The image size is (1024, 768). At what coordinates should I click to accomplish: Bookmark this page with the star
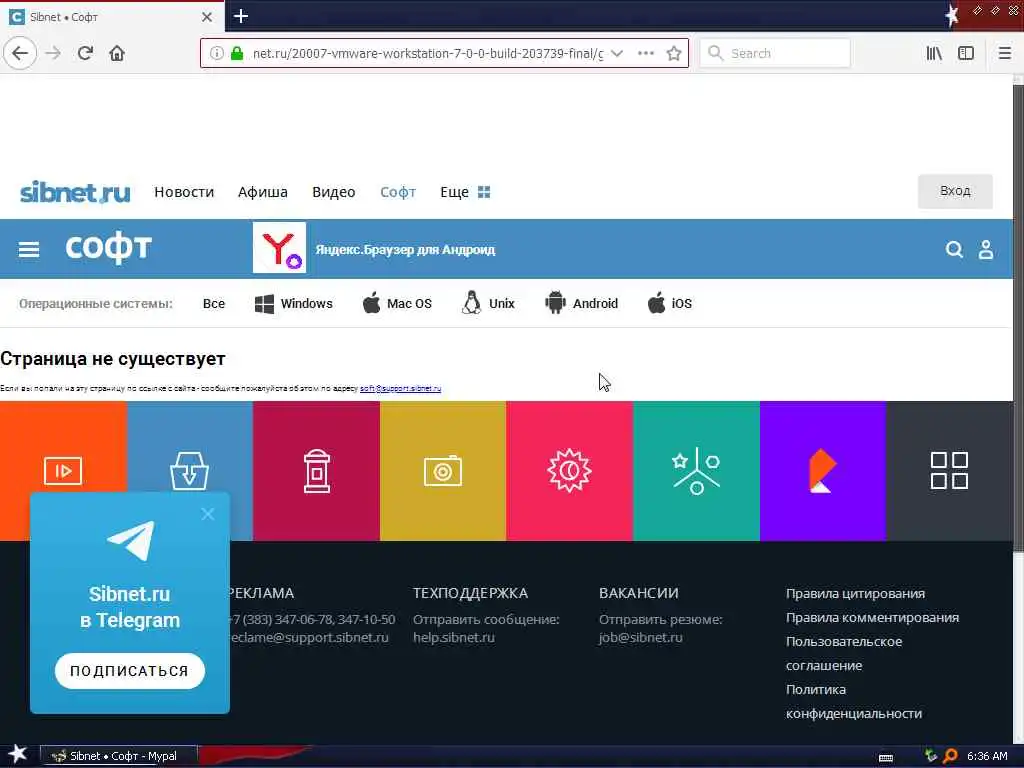674,53
